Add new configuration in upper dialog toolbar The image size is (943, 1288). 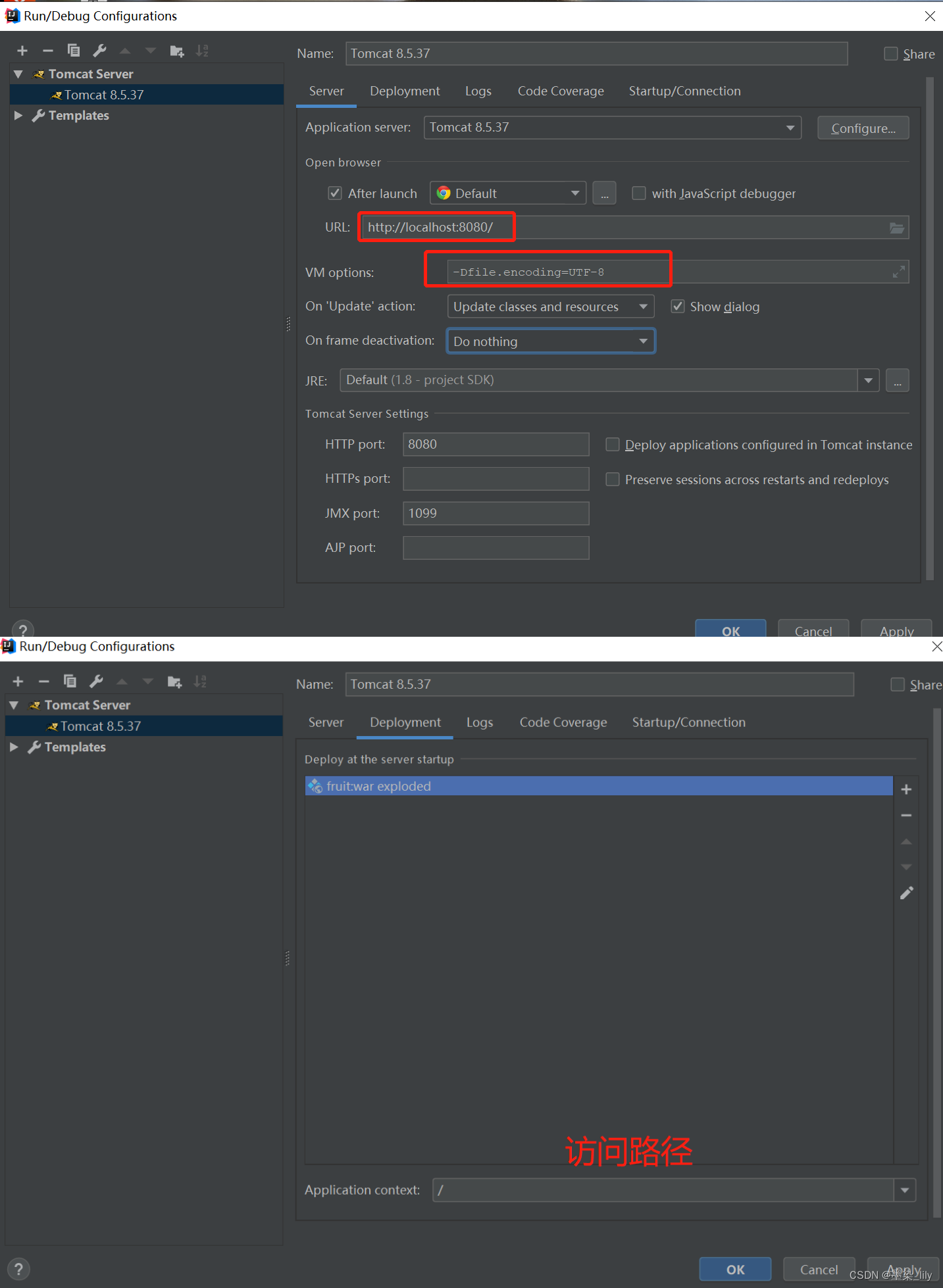pyautogui.click(x=22, y=51)
